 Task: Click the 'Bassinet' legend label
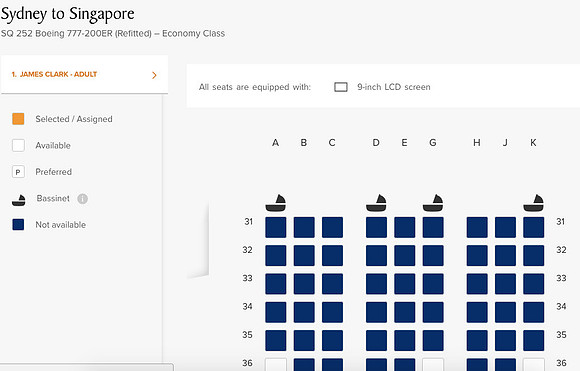pyautogui.click(x=53, y=199)
